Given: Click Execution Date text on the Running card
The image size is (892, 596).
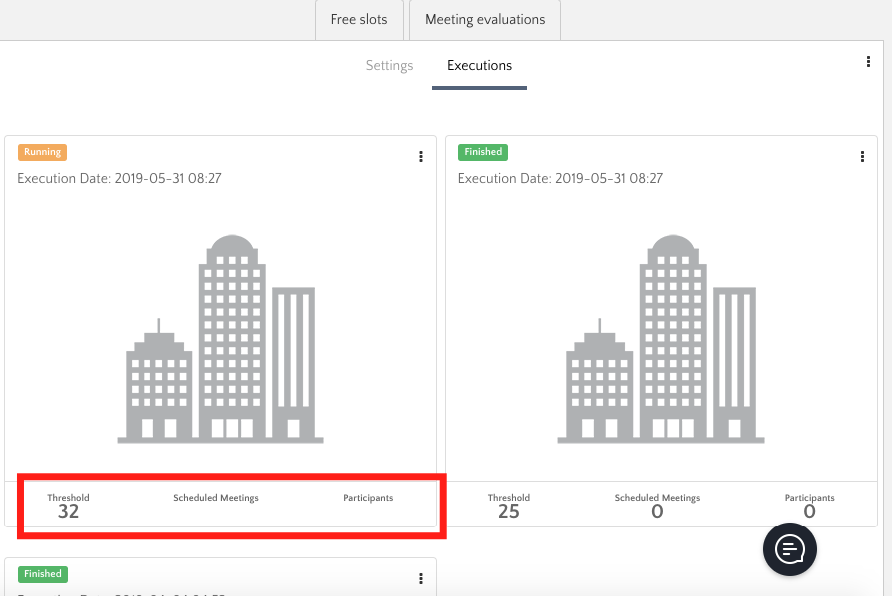Looking at the screenshot, I should point(119,179).
